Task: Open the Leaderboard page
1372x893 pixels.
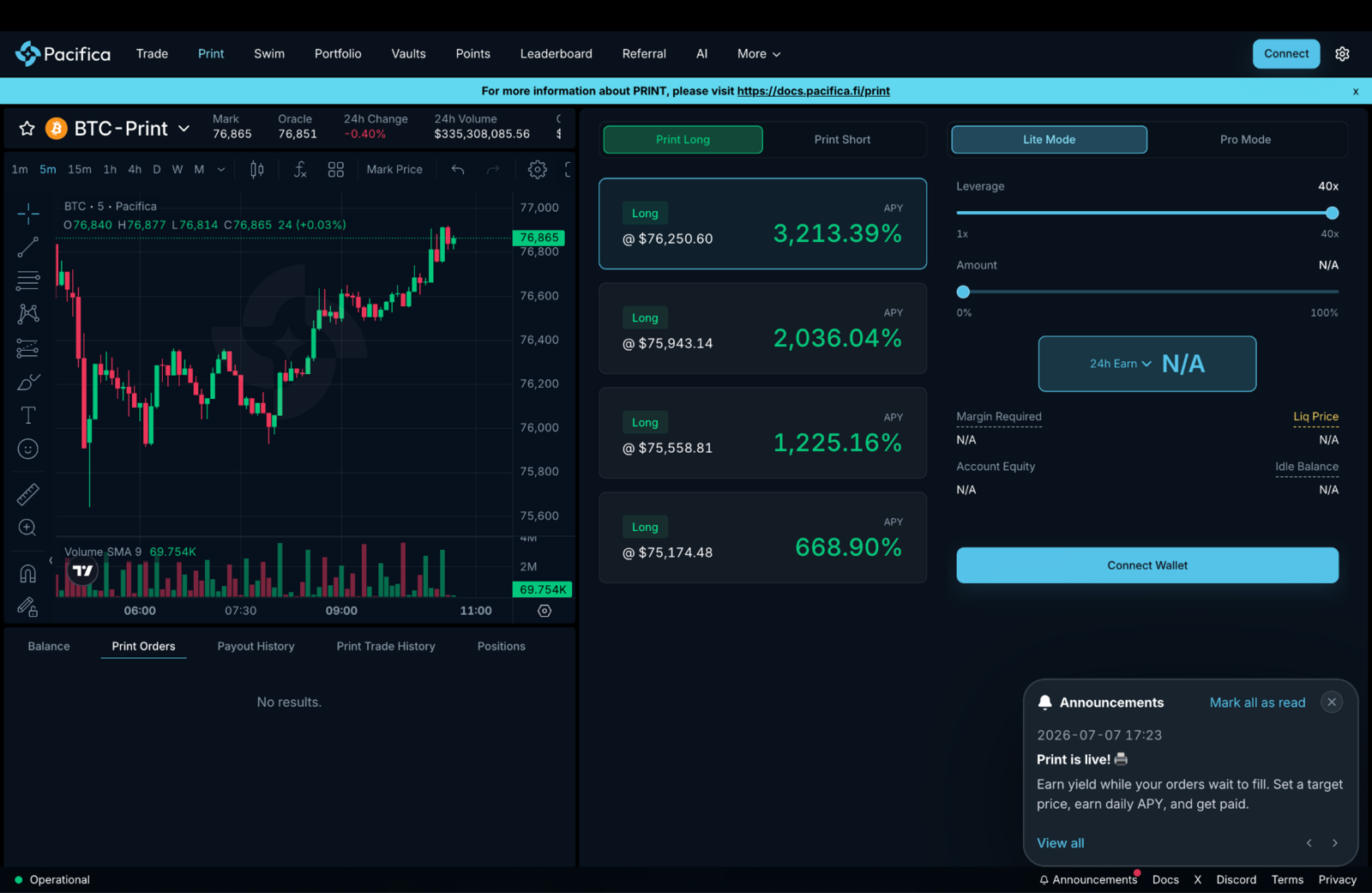Action: pyautogui.click(x=556, y=54)
